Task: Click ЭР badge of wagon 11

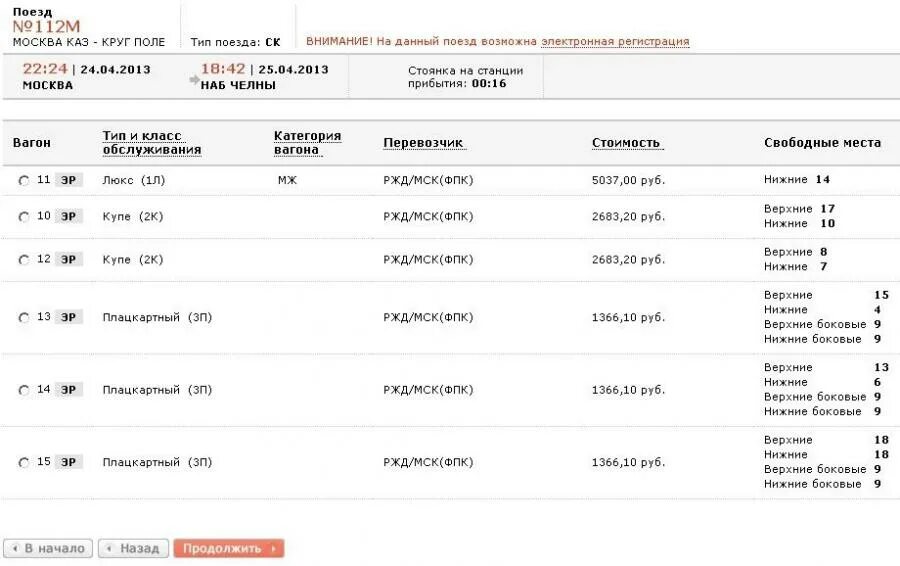Action: coord(68,180)
